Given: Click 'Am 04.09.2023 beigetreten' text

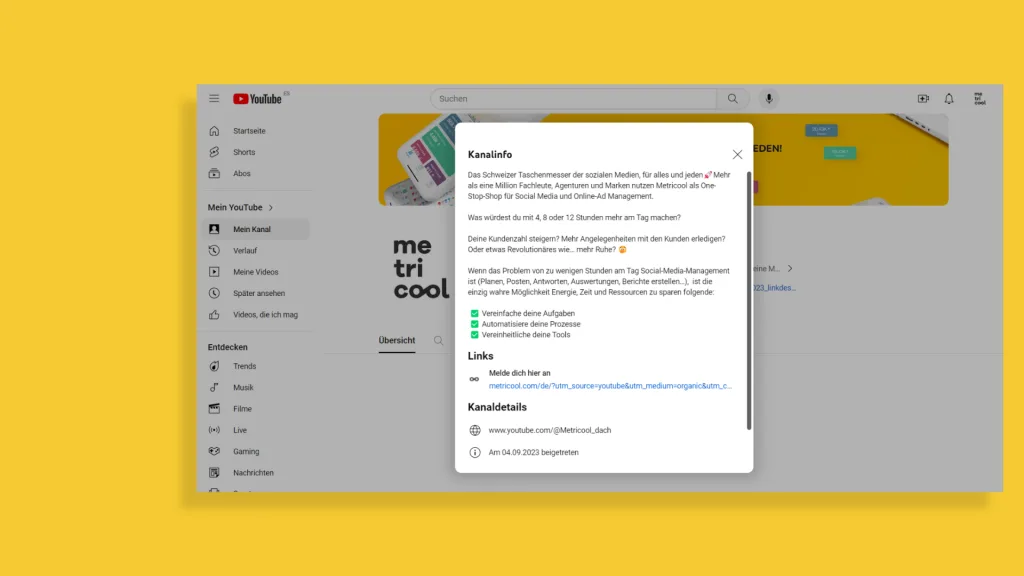Looking at the screenshot, I should tap(534, 453).
